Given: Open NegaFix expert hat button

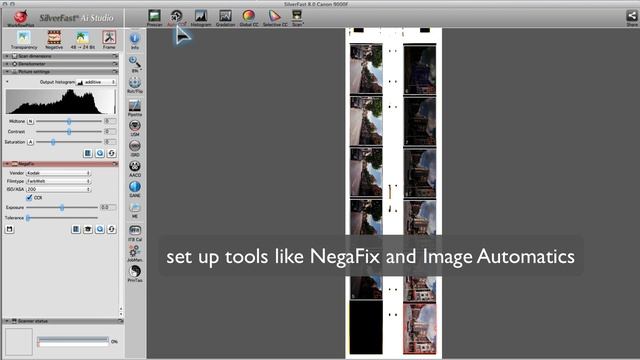Looking at the screenshot, I should click(88, 229).
